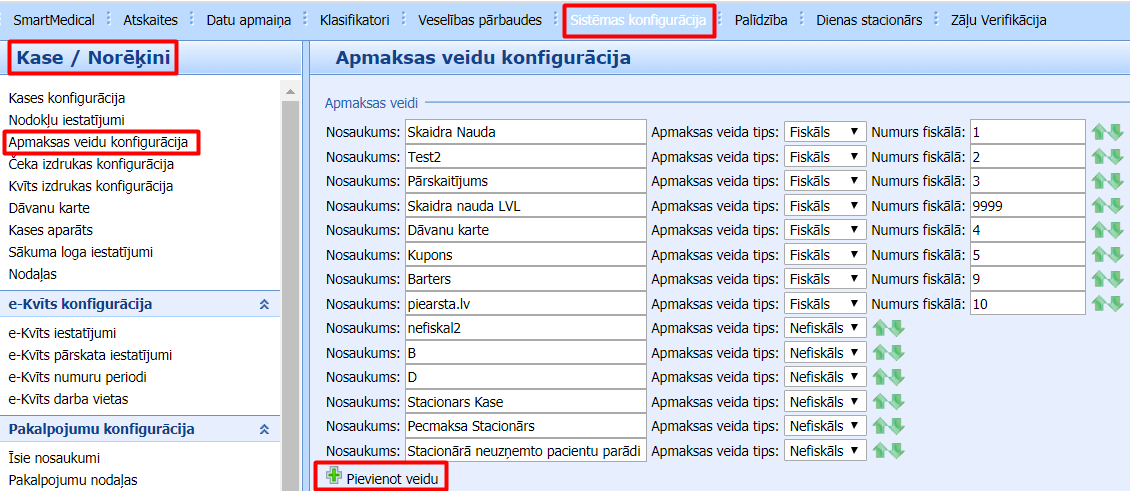Open payment type dropdown for Kupons
The height and width of the screenshot is (491, 1130).
pos(825,255)
